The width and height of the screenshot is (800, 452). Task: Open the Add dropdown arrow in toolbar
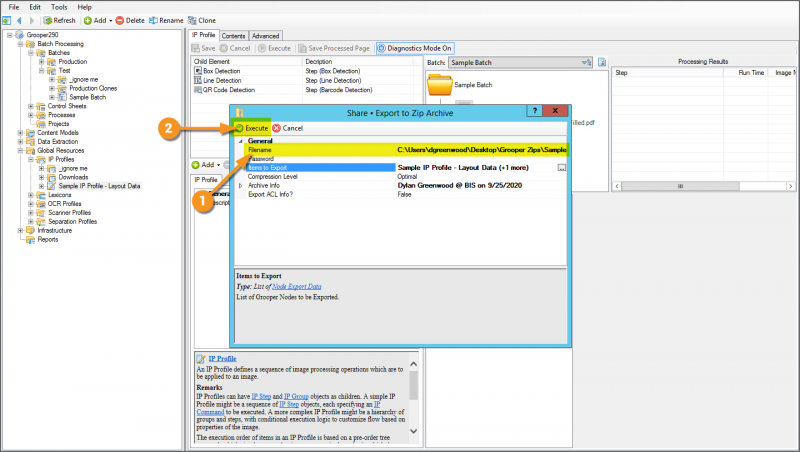[111, 21]
